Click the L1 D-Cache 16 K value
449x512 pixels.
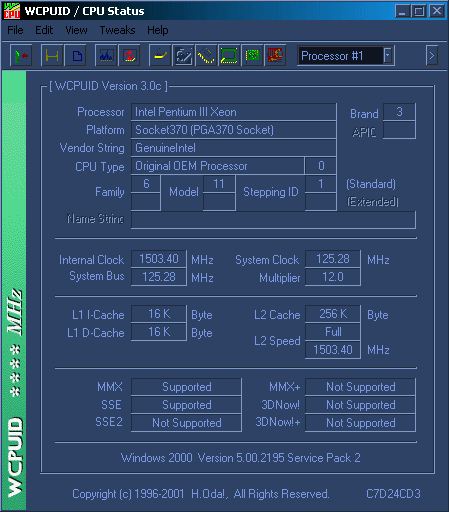coord(159,332)
